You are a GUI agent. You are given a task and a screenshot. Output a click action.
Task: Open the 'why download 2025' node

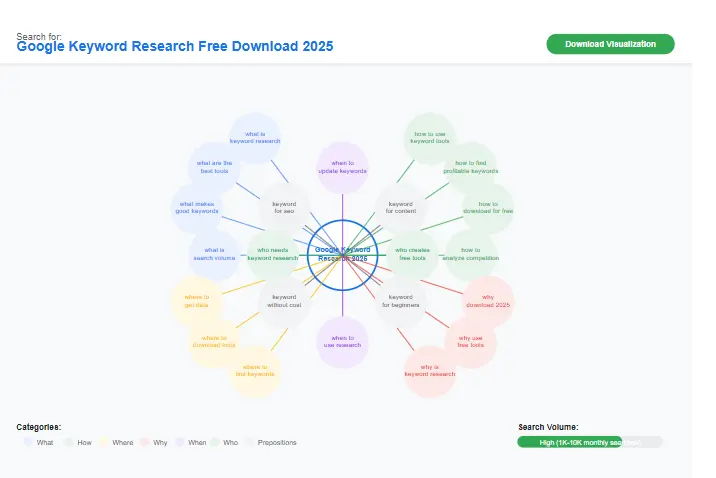[488, 301]
